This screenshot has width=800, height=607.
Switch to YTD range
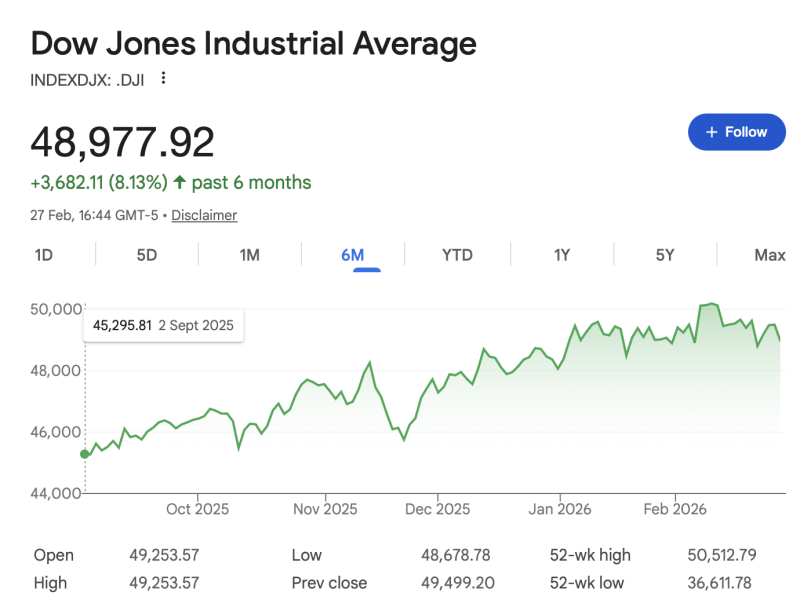coord(457,255)
